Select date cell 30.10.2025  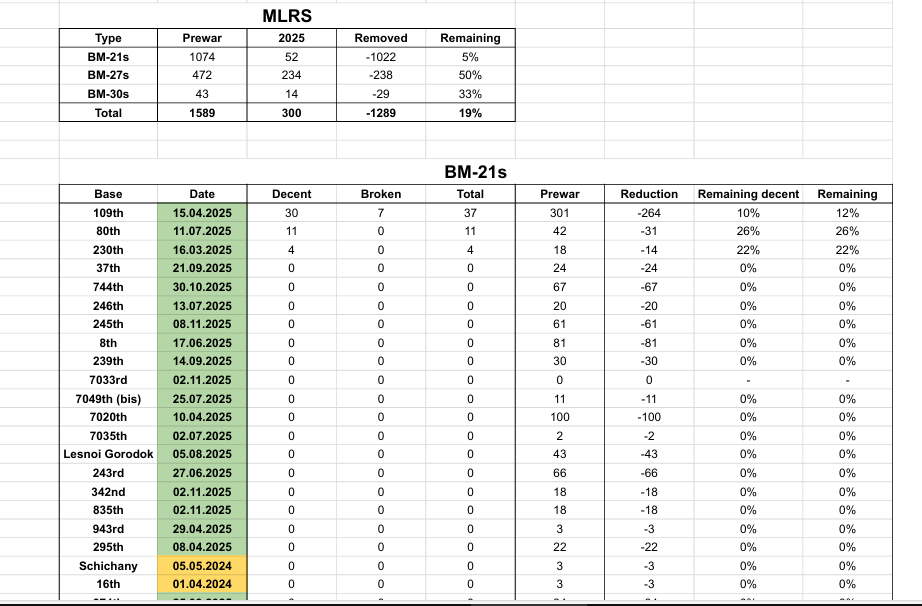click(x=202, y=287)
